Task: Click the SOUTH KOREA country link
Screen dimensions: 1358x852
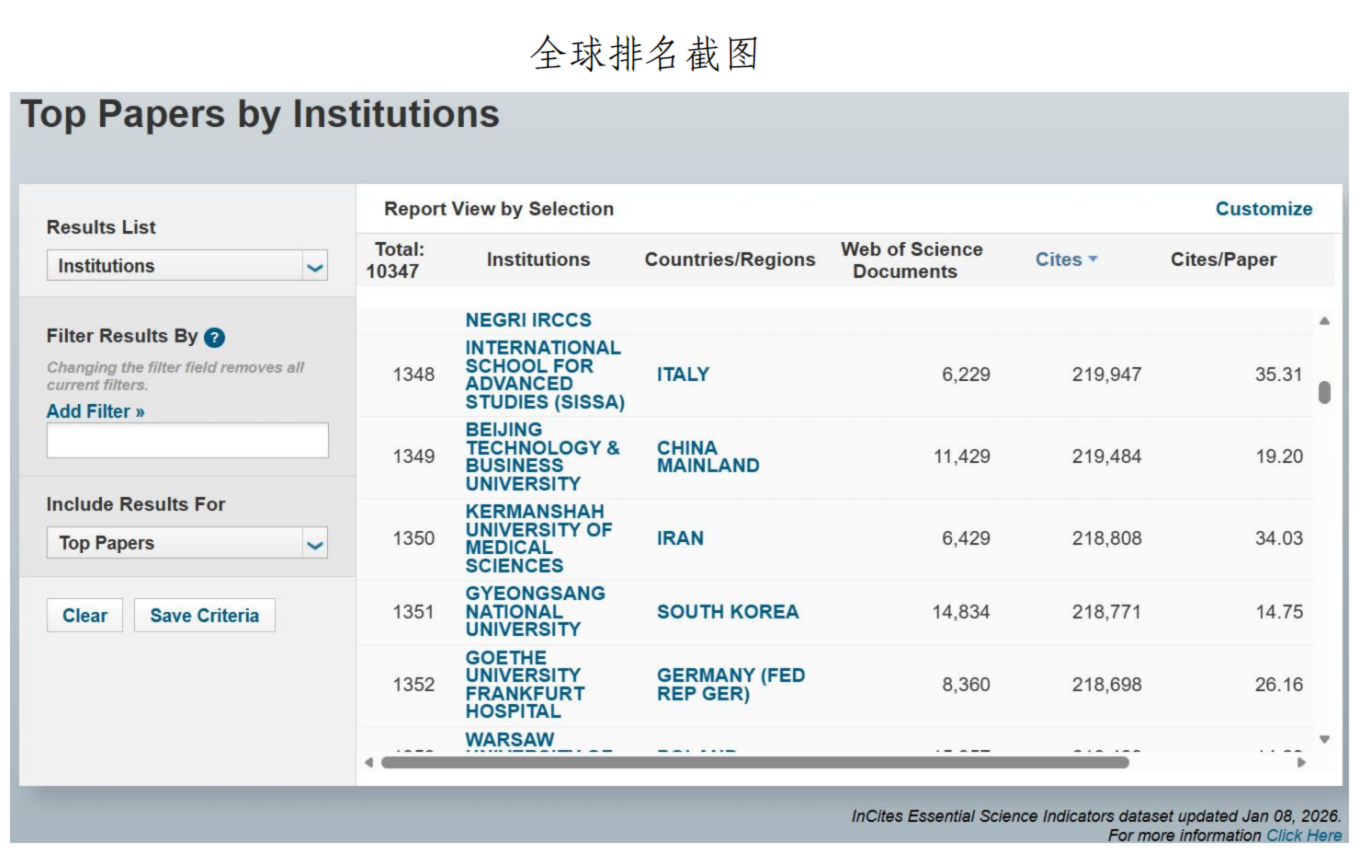Action: pos(727,612)
